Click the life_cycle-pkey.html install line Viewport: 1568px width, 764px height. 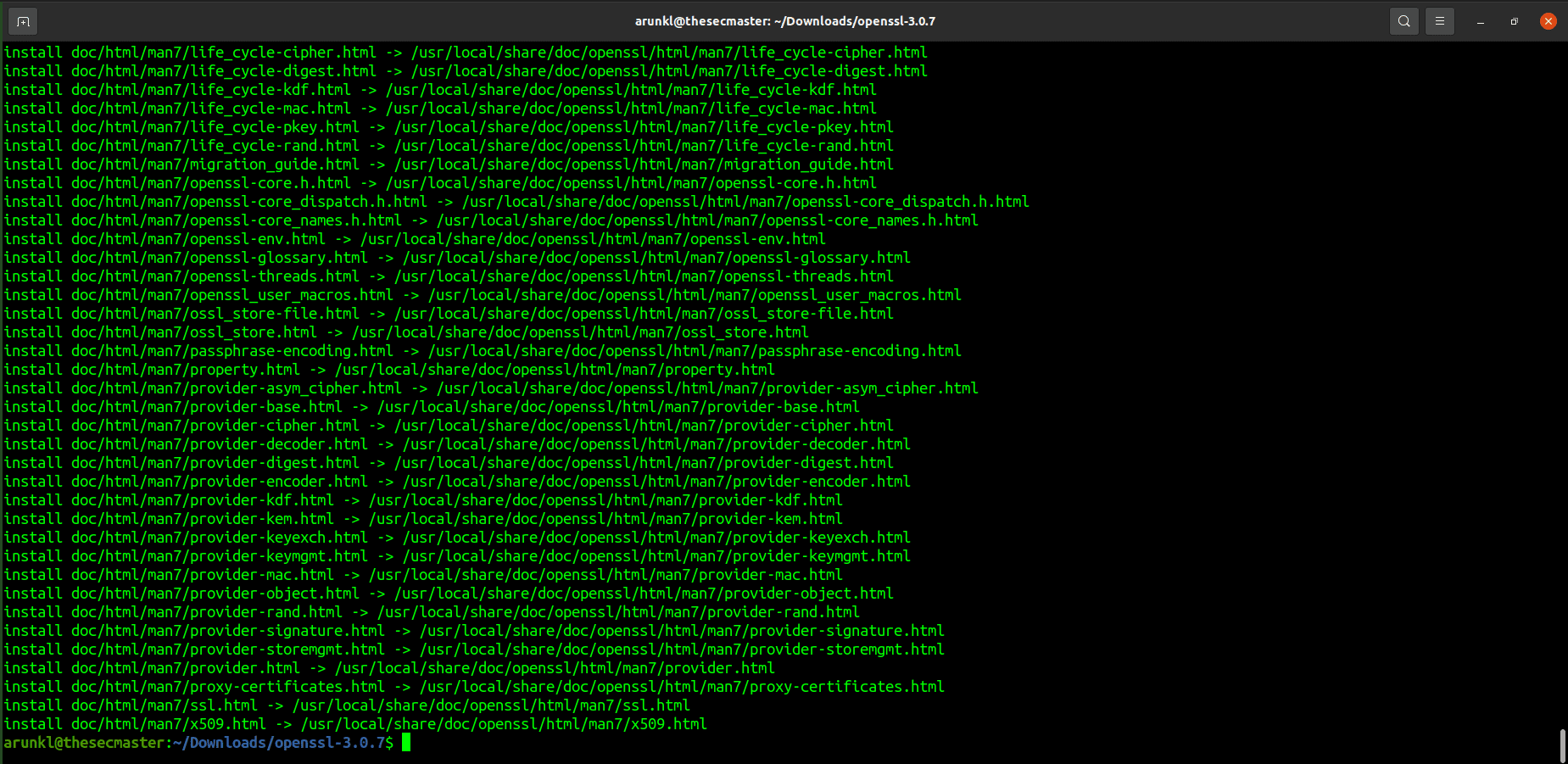point(449,127)
